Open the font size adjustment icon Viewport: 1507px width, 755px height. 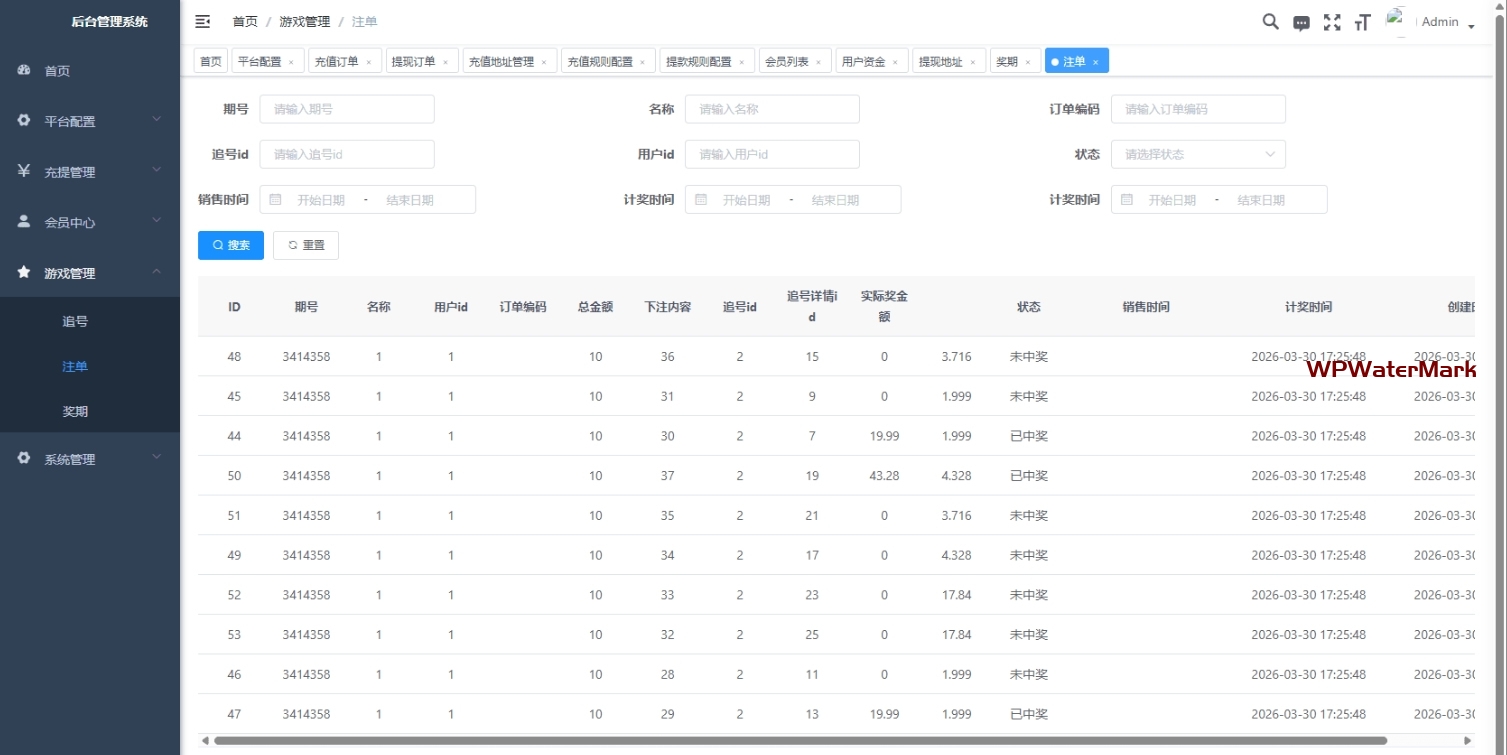coord(1362,23)
